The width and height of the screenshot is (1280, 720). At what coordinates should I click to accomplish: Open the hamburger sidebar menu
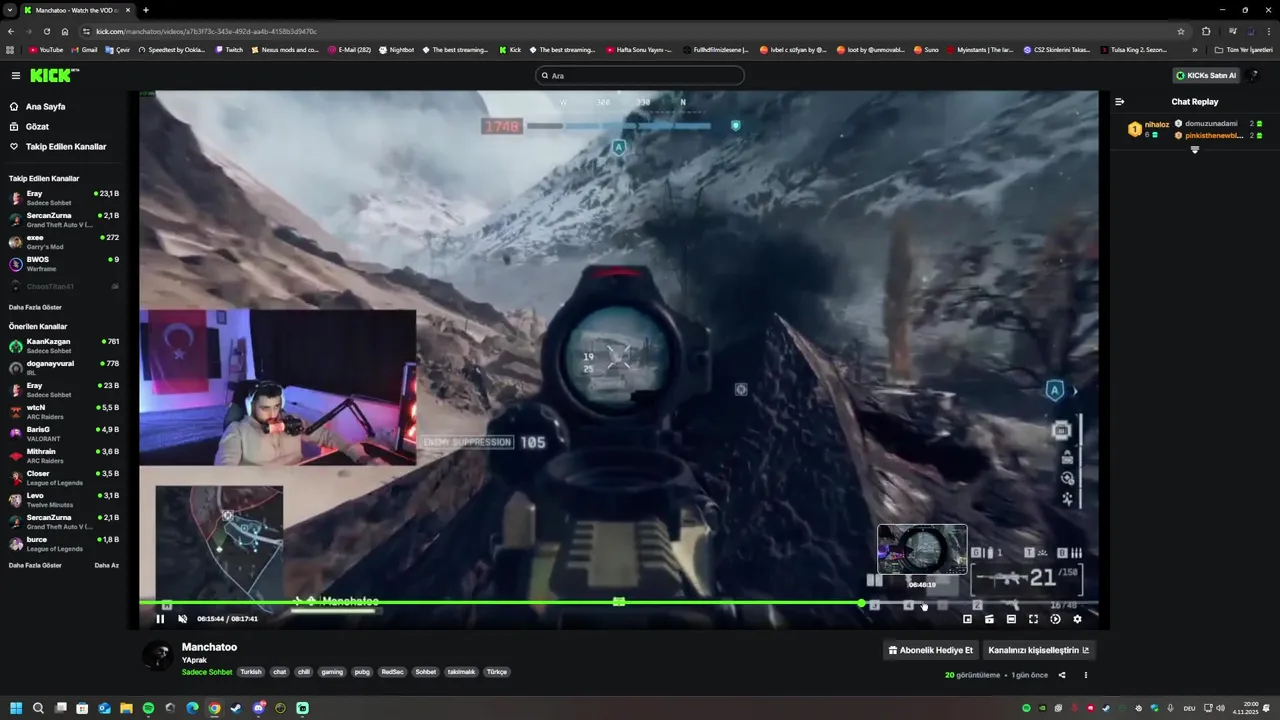click(15, 75)
